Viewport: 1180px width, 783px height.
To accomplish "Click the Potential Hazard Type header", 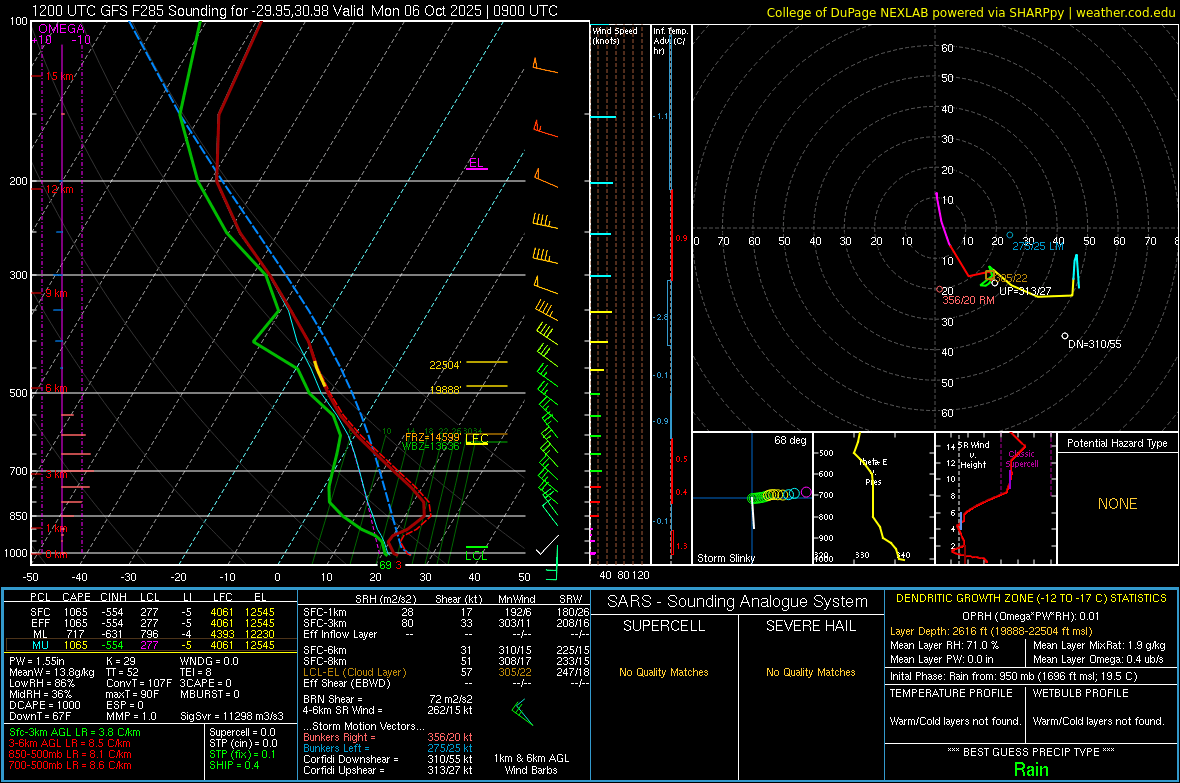I will (x=1117, y=443).
